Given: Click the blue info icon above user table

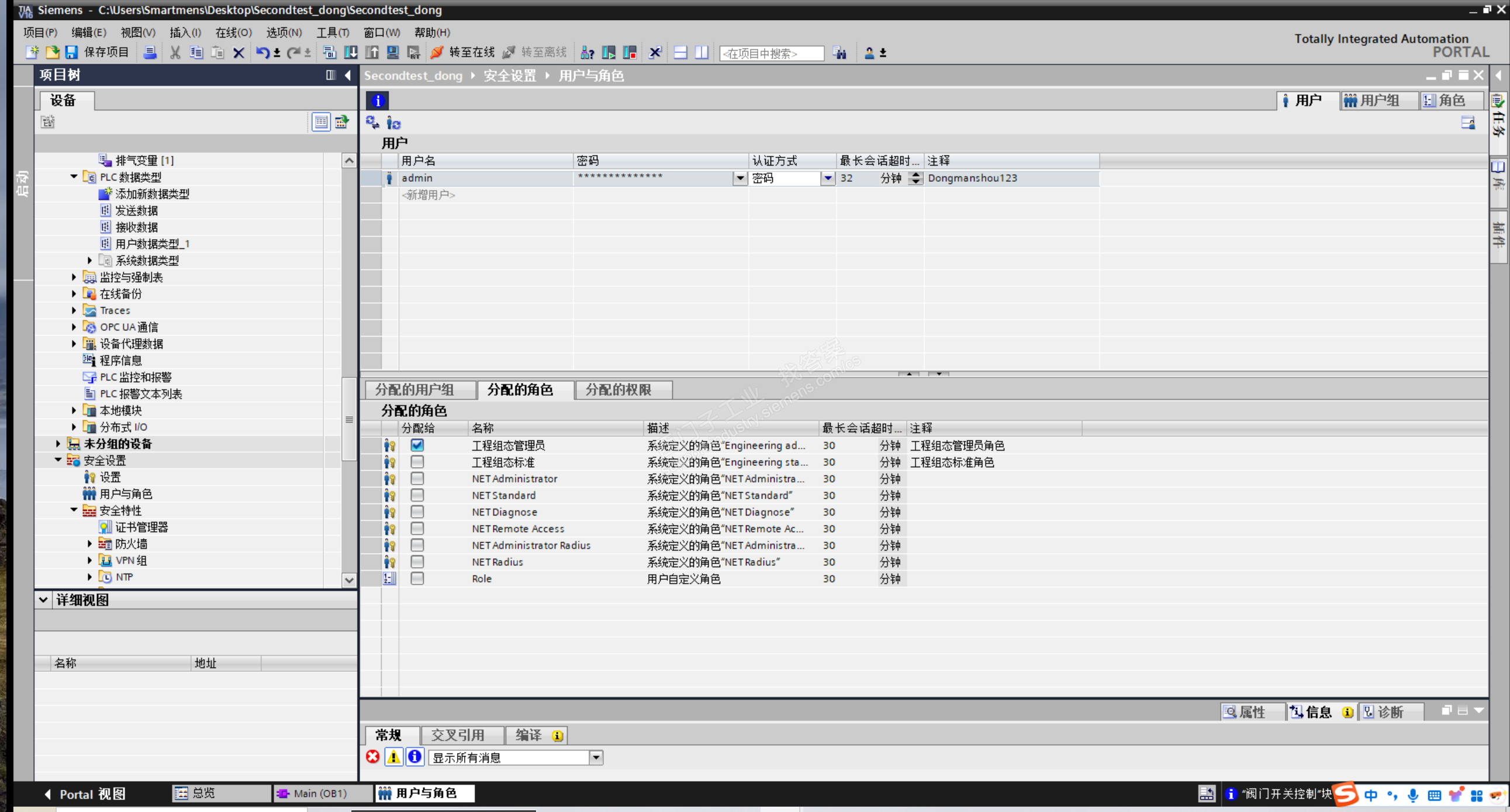Looking at the screenshot, I should pos(378,100).
